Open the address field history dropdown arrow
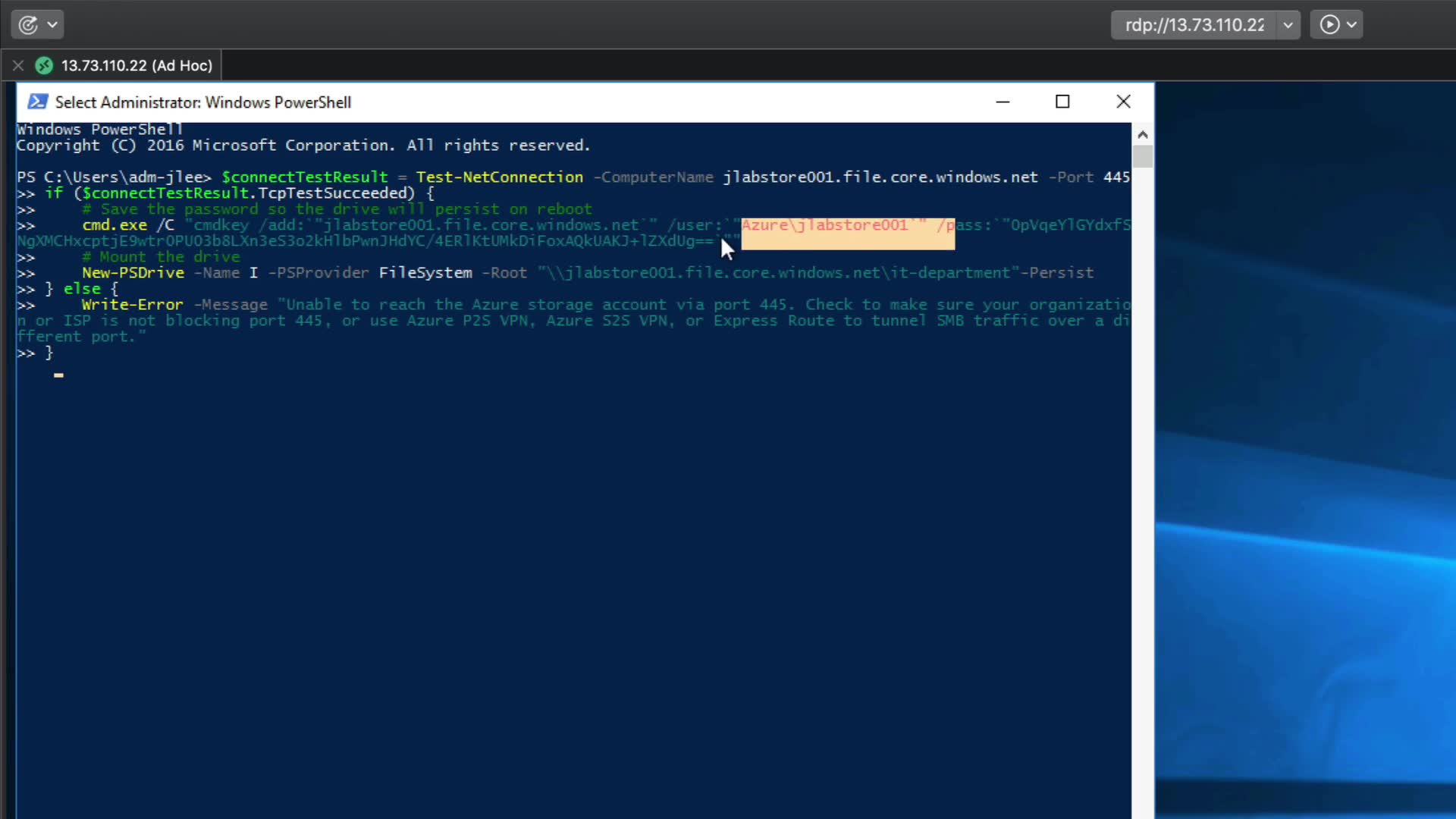This screenshot has height=819, width=1456. pos(1288,25)
